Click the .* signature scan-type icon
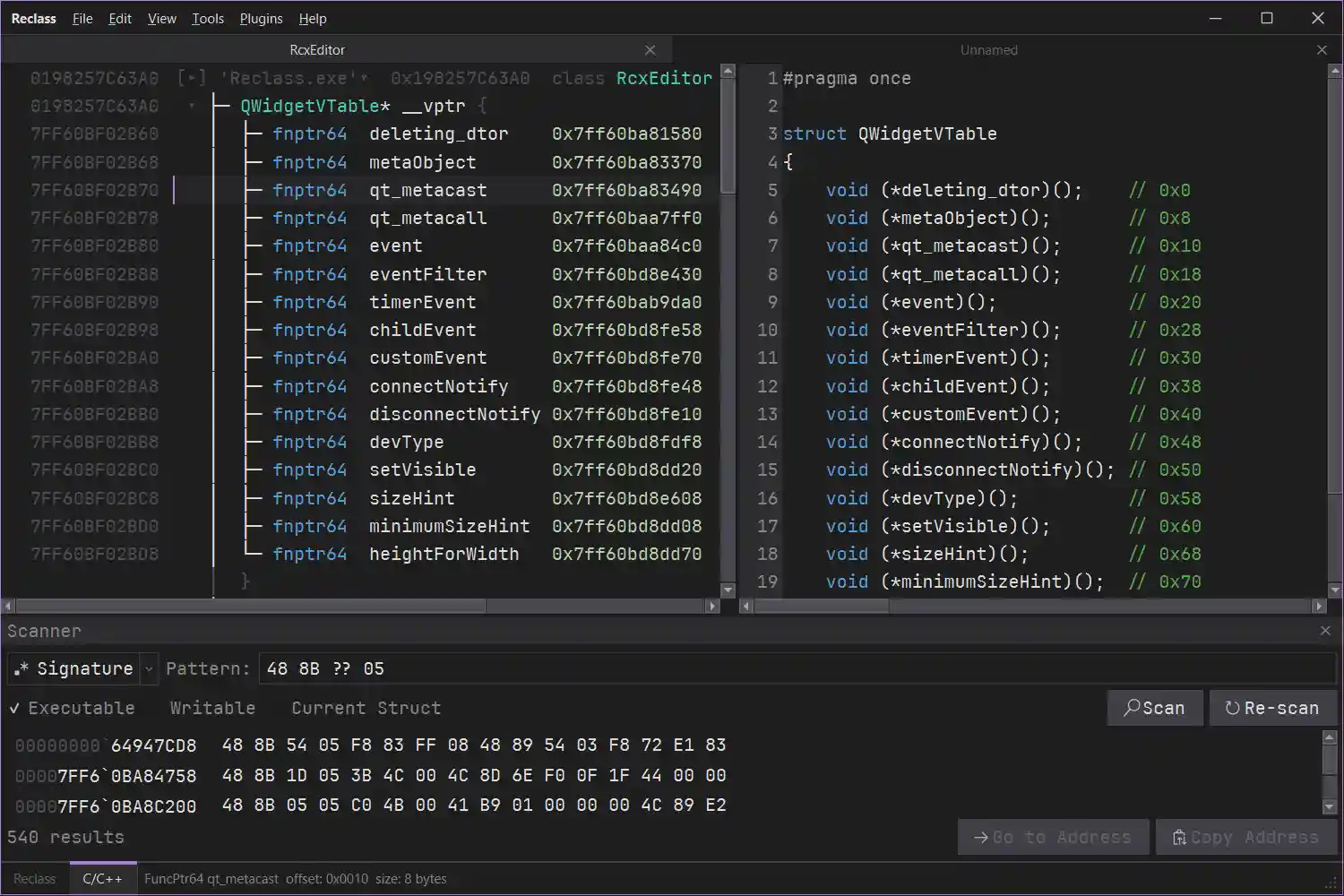 click(x=21, y=668)
